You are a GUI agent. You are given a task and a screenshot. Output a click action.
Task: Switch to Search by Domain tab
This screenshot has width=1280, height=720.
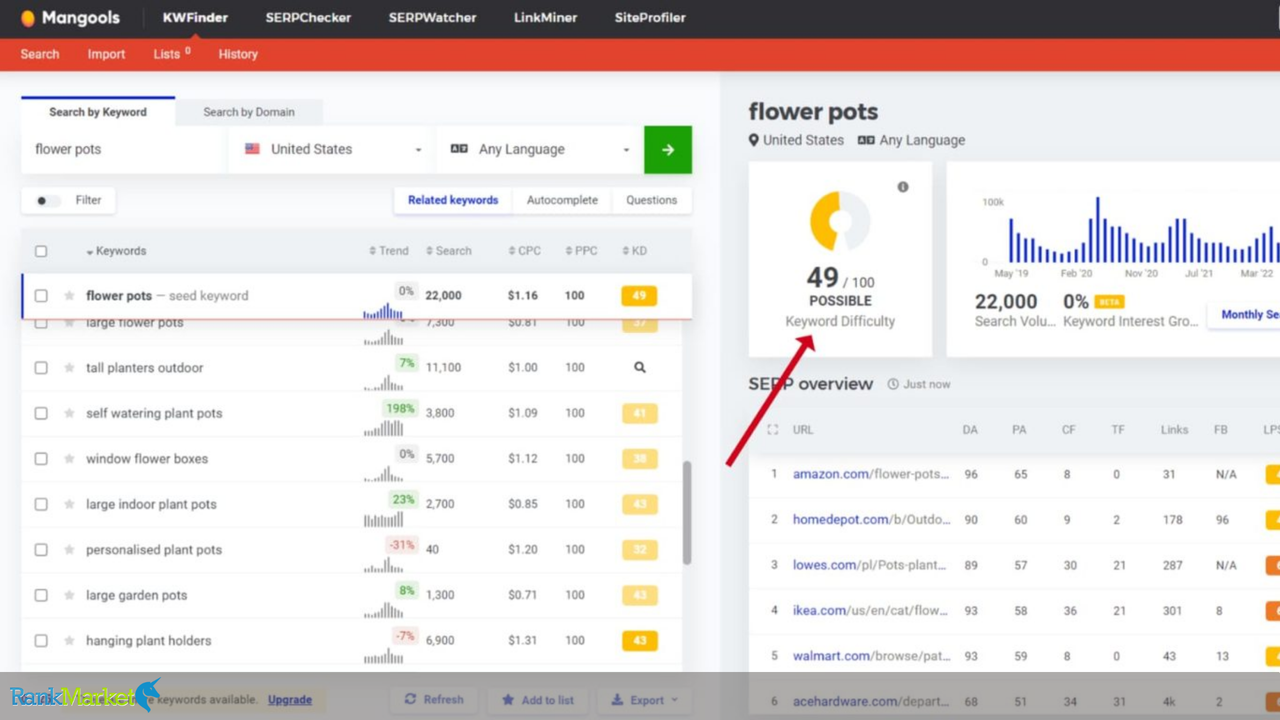[249, 112]
